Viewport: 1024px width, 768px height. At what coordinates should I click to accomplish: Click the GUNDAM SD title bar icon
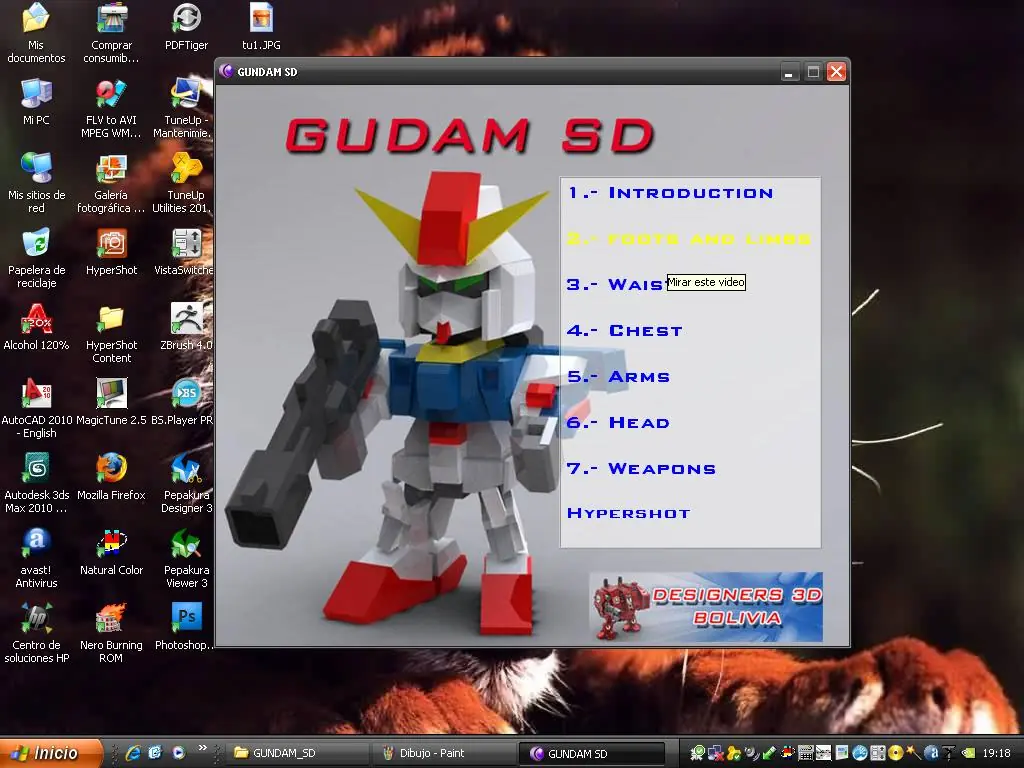[x=226, y=71]
